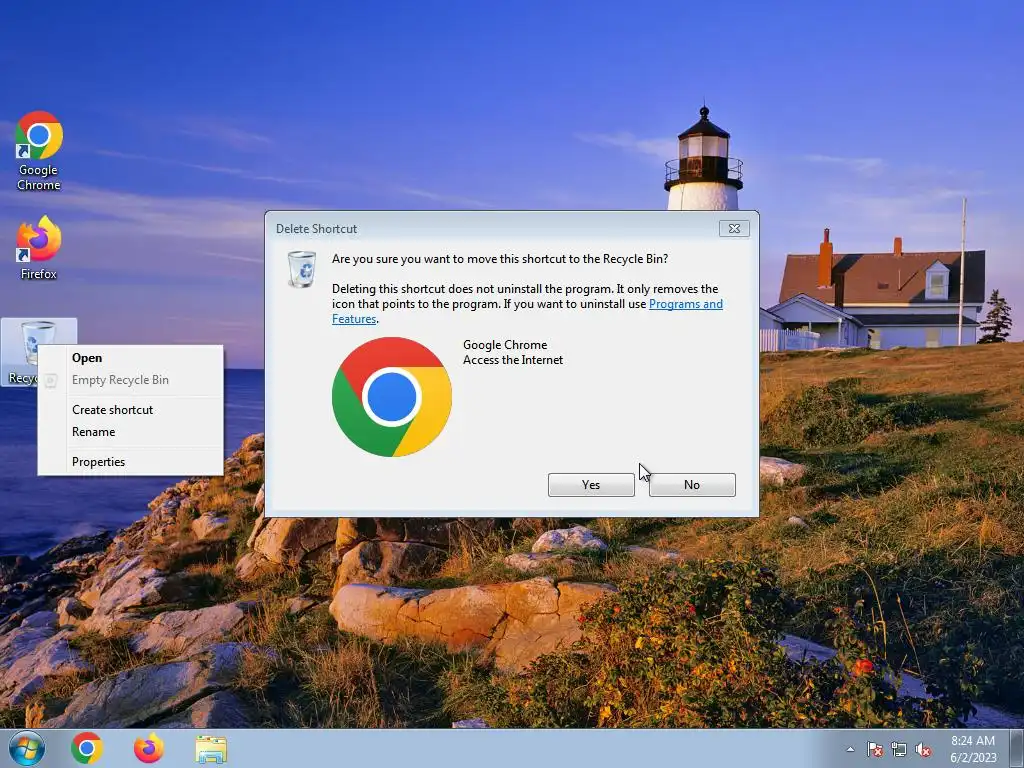This screenshot has height=768, width=1024.
Task: Click the large Chrome logo in dialog
Action: tap(392, 397)
